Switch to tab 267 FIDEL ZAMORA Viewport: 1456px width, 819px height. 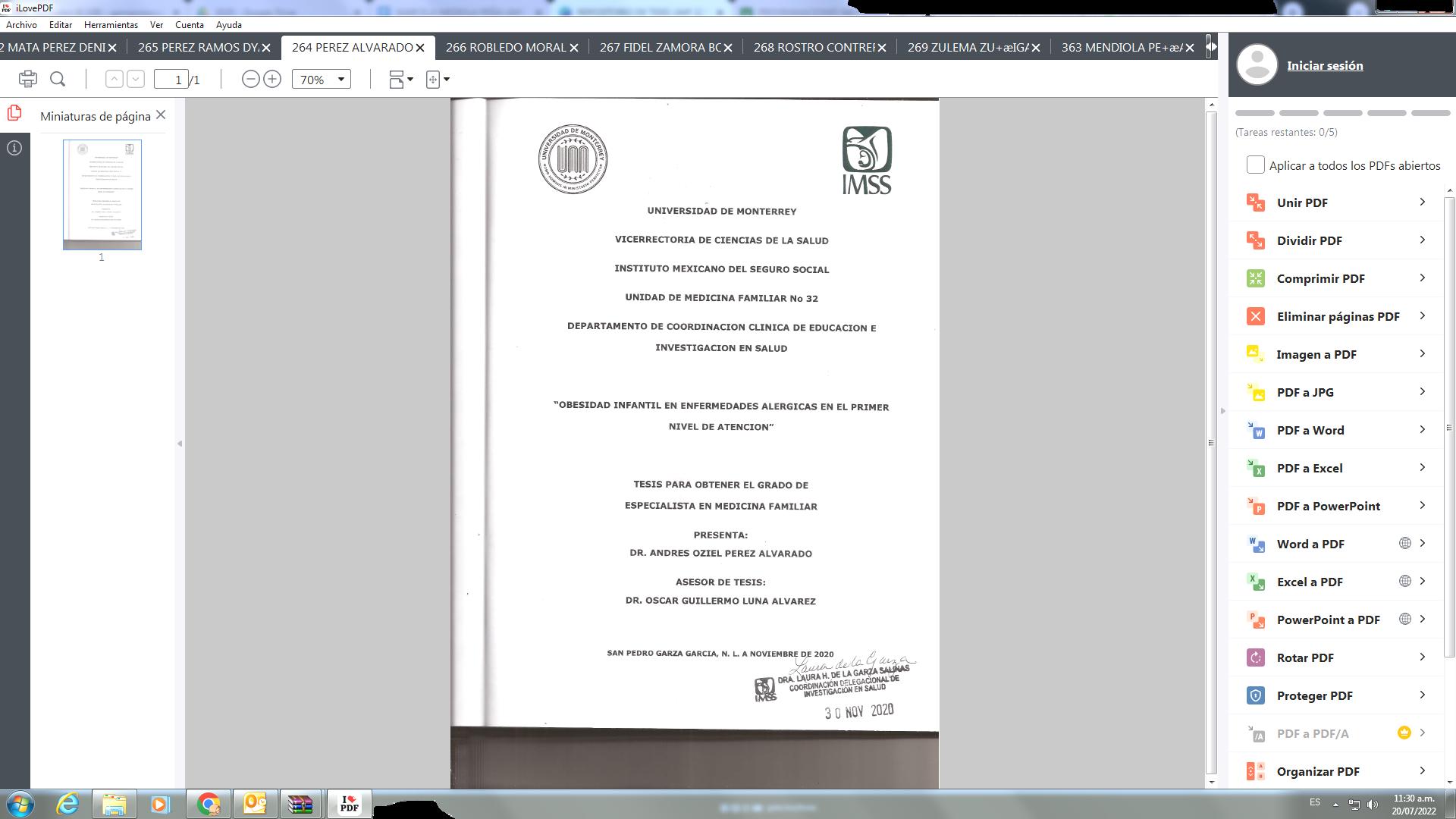[660, 47]
